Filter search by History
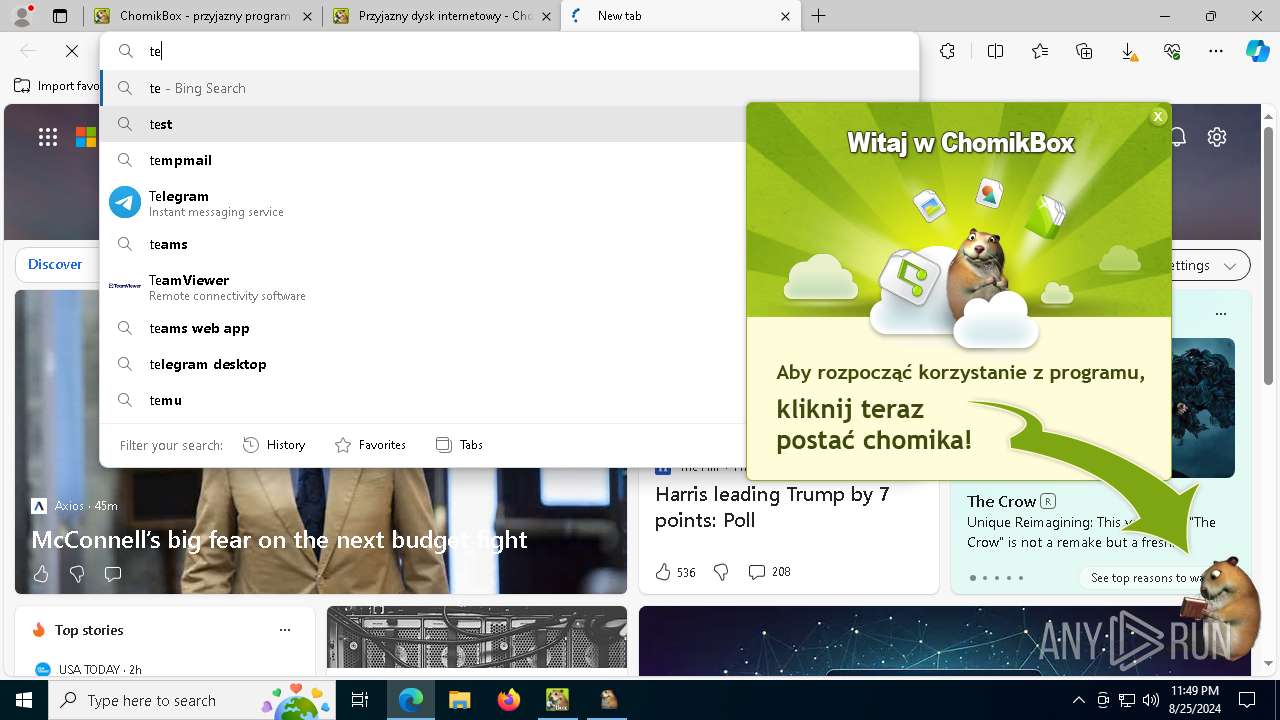The image size is (1280, 720). pyautogui.click(x=274, y=445)
